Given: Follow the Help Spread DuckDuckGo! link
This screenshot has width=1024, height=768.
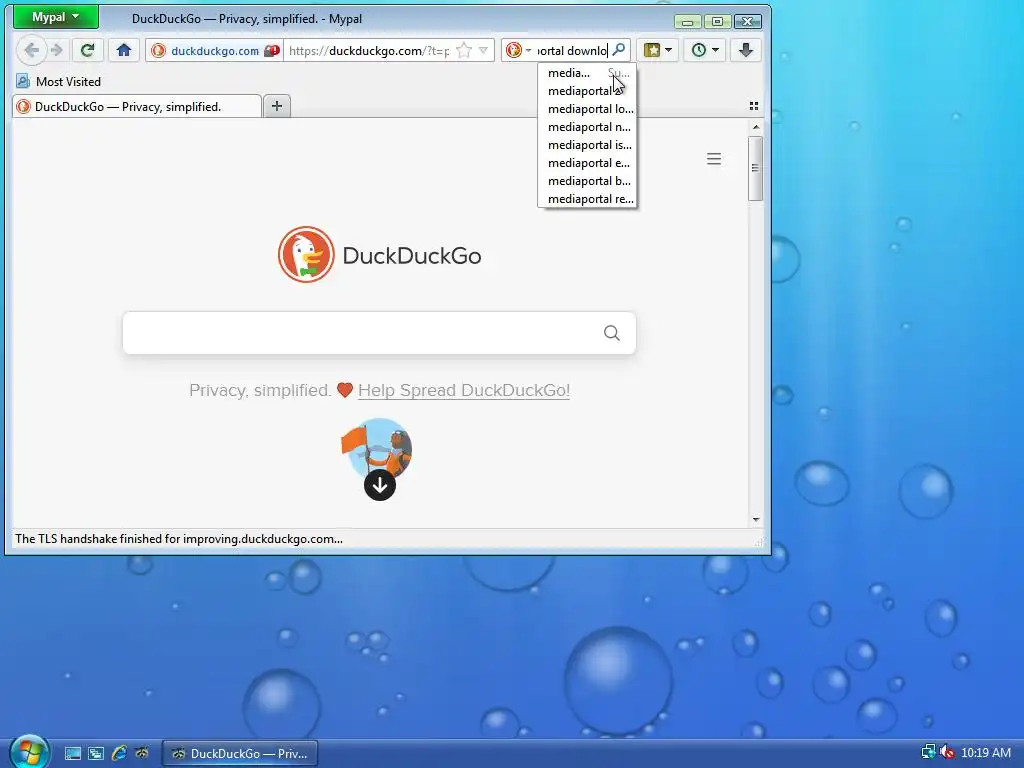Looking at the screenshot, I should click(x=464, y=390).
